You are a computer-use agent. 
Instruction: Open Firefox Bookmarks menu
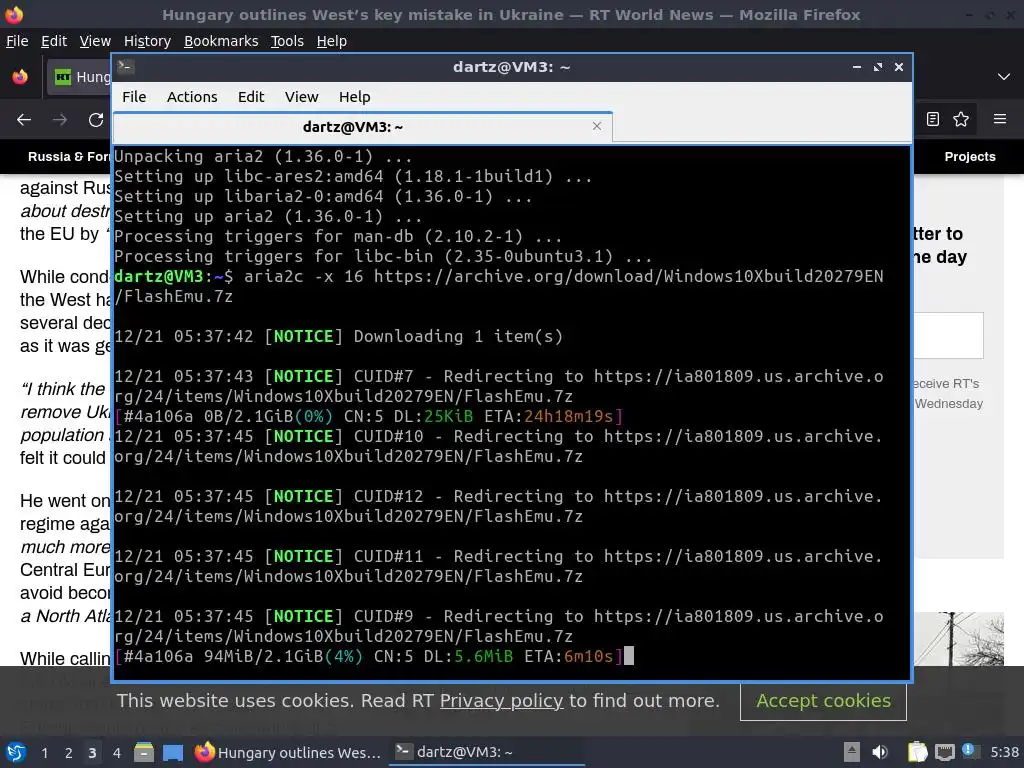click(x=221, y=41)
